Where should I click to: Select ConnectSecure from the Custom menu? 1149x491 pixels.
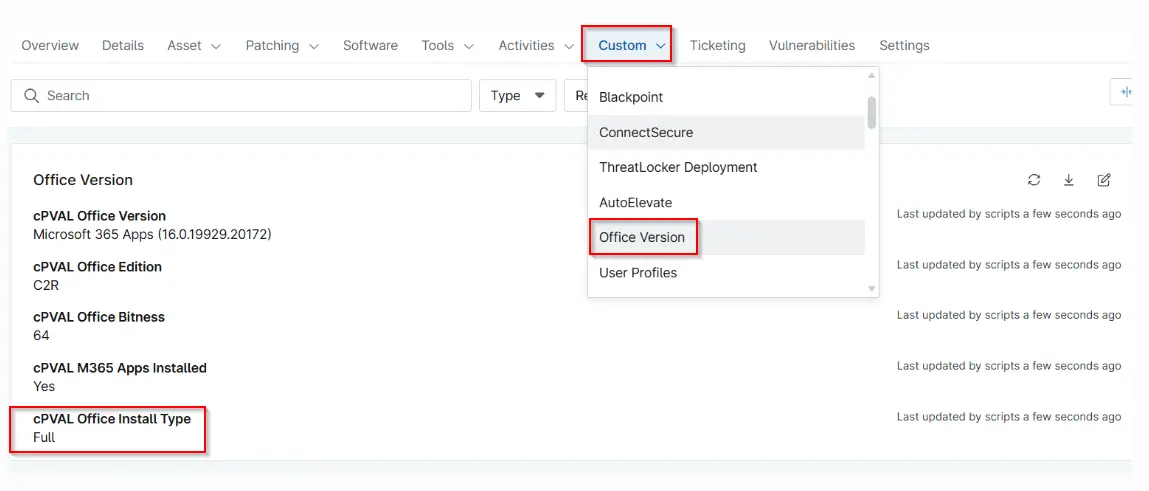pos(726,133)
